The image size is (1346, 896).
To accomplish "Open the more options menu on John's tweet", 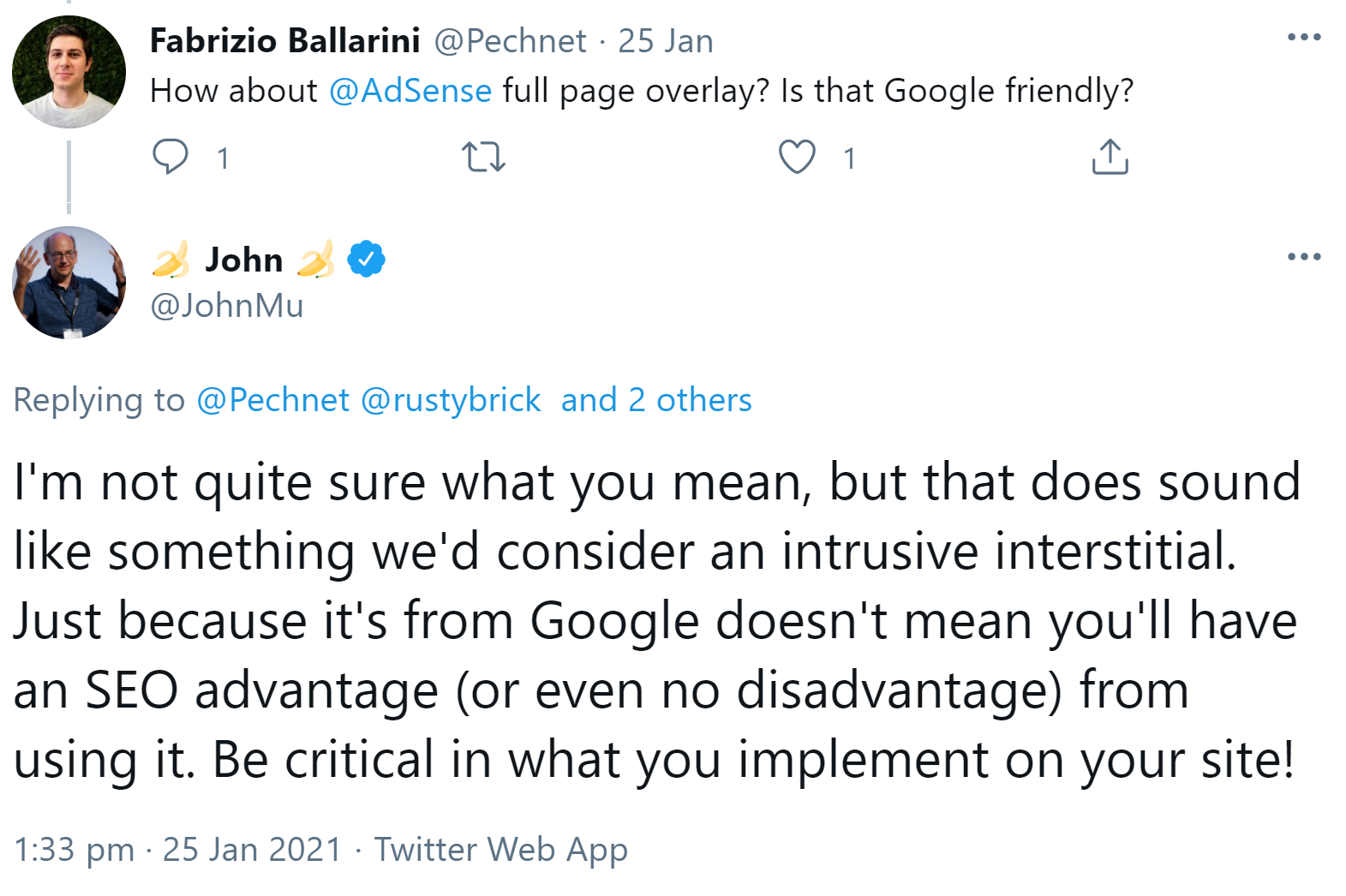I will pos(1305,255).
